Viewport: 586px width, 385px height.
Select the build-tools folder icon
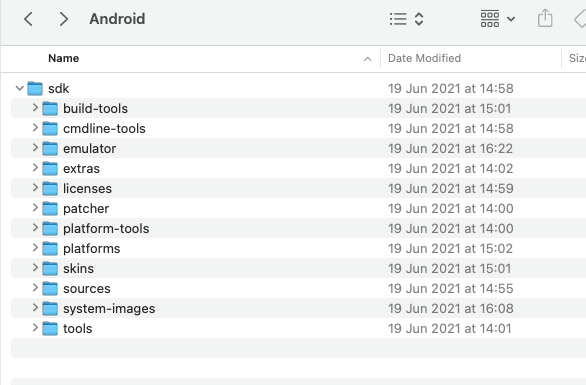coord(50,108)
